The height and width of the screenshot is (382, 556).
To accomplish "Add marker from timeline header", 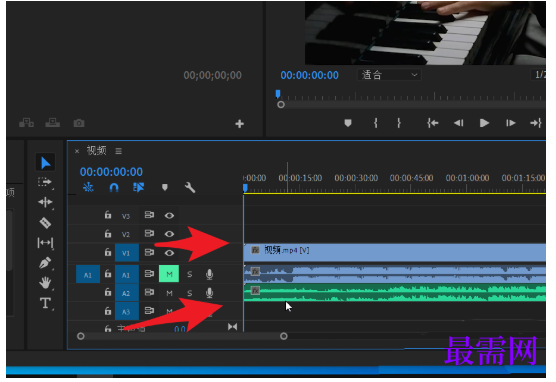I will pyautogui.click(x=165, y=187).
